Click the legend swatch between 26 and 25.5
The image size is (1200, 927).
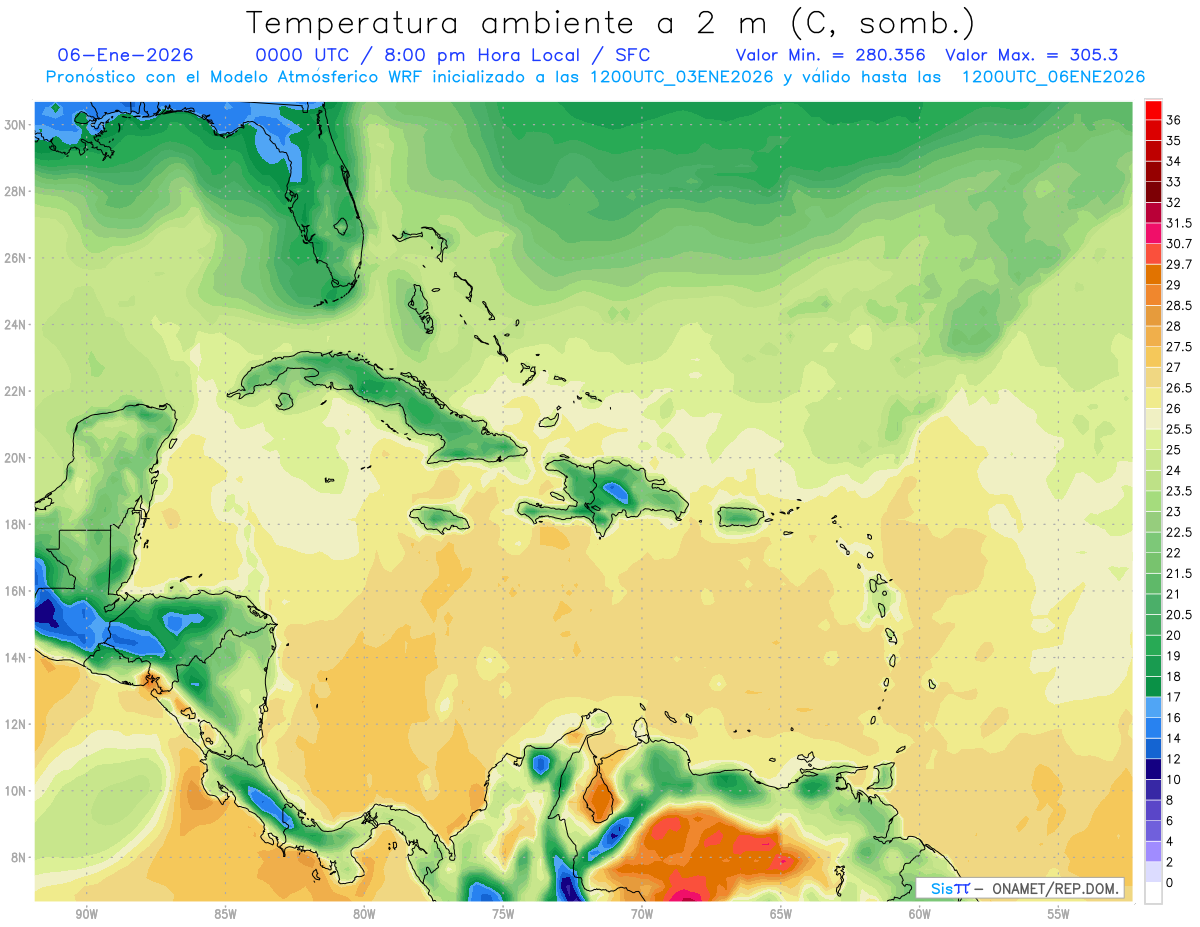pyautogui.click(x=1153, y=419)
